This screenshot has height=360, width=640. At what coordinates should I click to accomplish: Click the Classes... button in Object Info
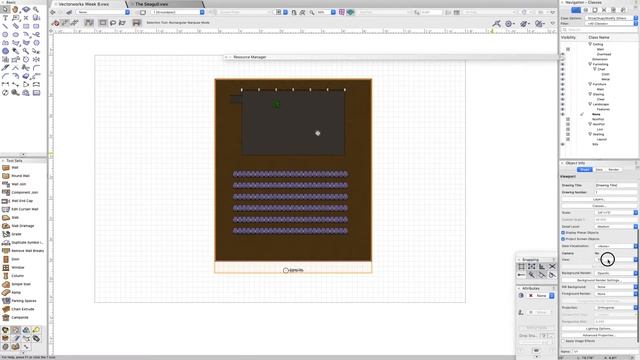click(x=598, y=206)
